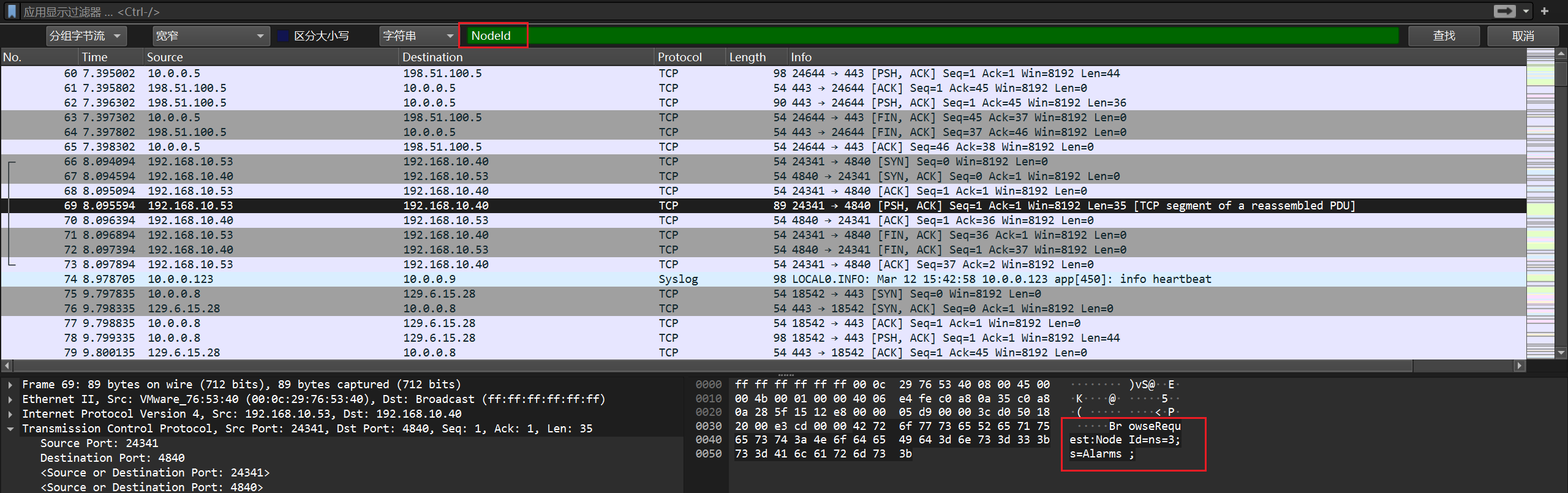
Task: Open the 宽窄 character width dropdown
Action: [211, 36]
